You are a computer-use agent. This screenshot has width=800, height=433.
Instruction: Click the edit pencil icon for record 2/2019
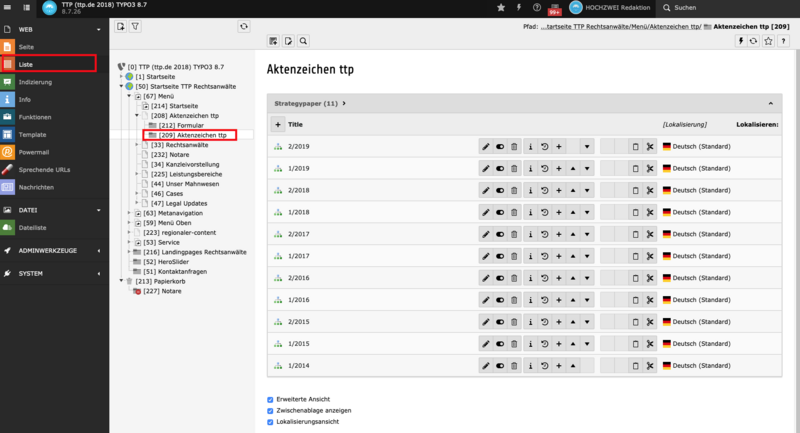486,146
